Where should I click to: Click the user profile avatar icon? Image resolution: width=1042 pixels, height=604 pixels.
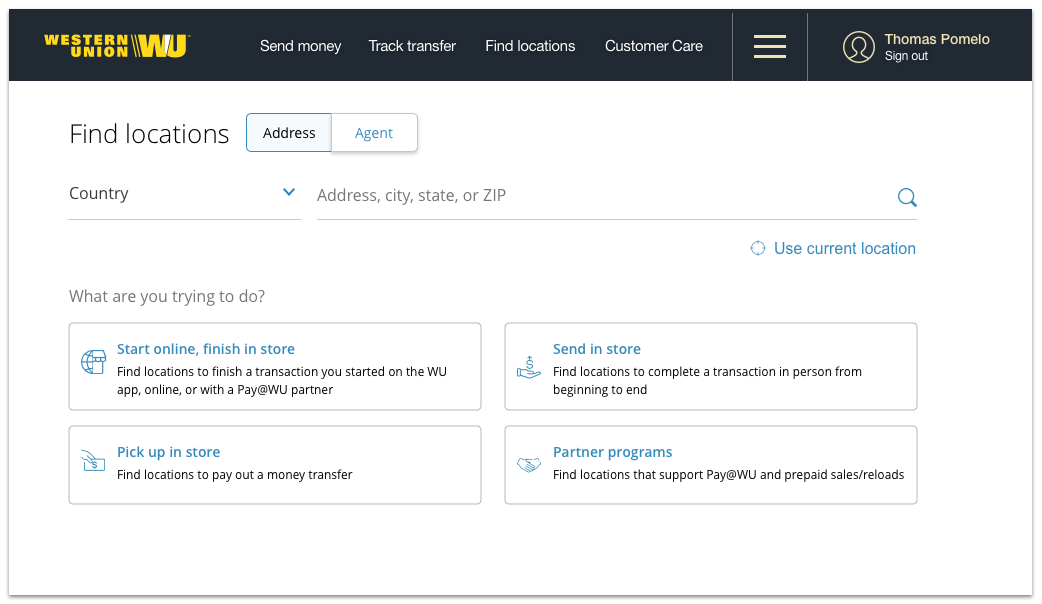859,47
